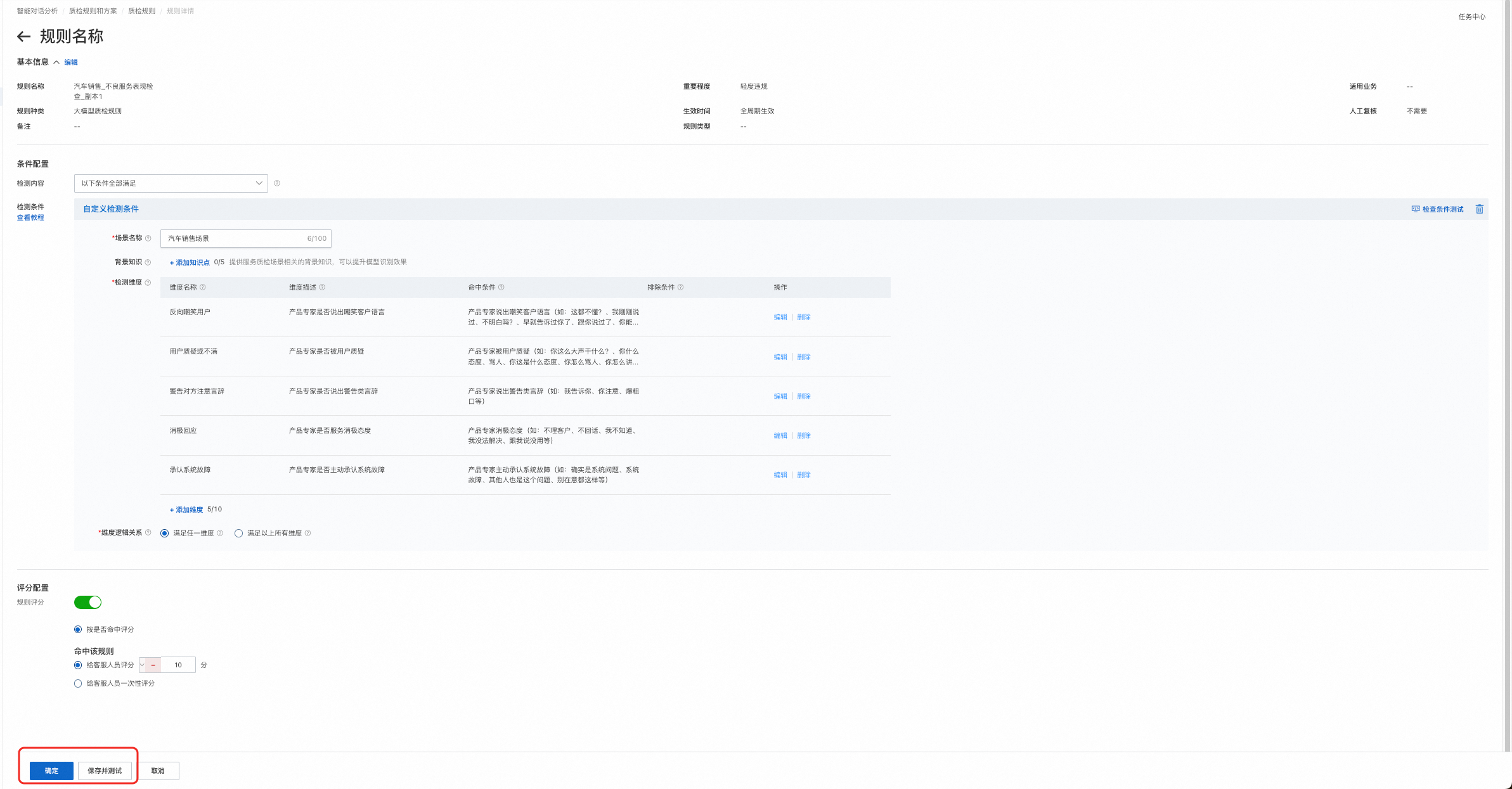Navigate to 智能对话分析 breadcrumb
Screen dimensions: 1512x789
tap(37, 11)
